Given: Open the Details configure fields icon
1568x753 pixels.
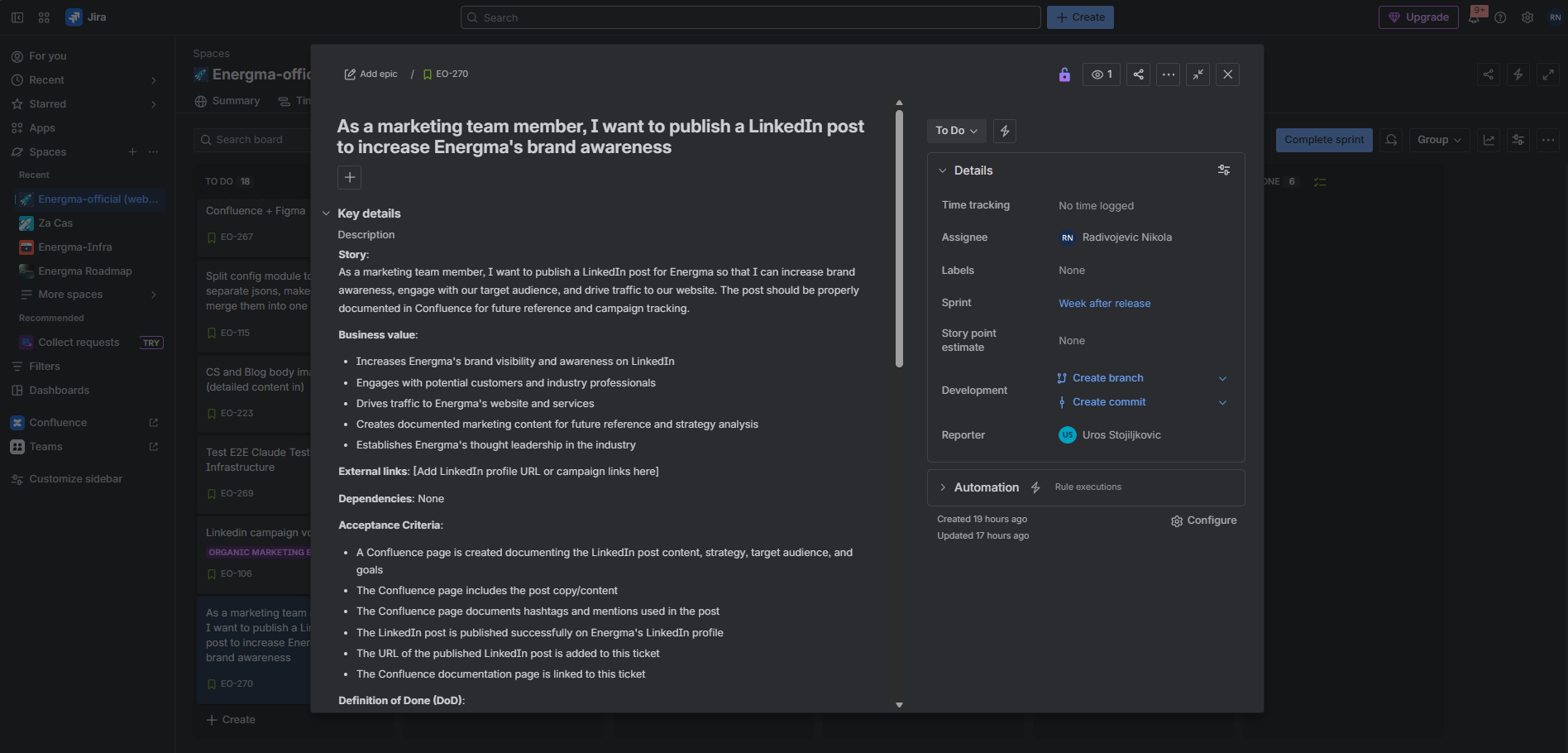Looking at the screenshot, I should coord(1224,170).
